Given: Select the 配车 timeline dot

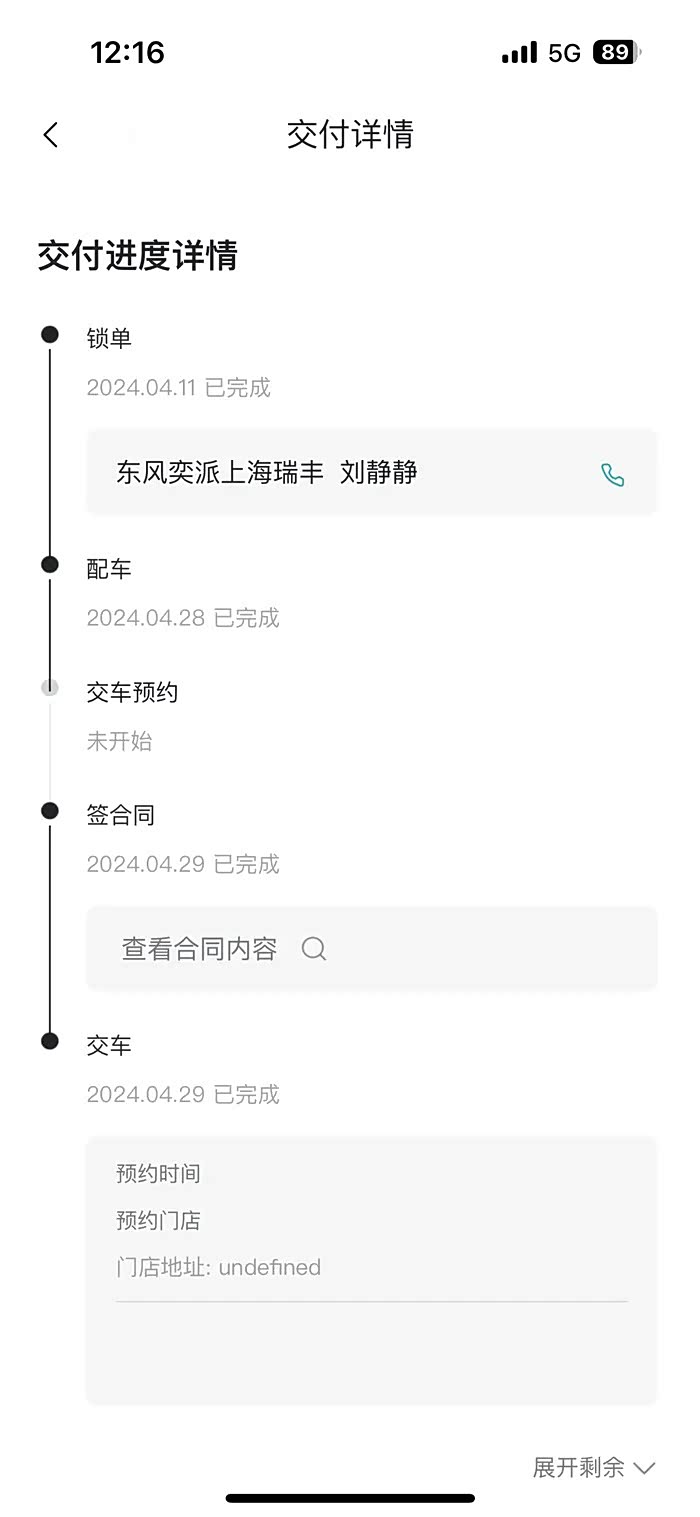Looking at the screenshot, I should coord(50,565).
